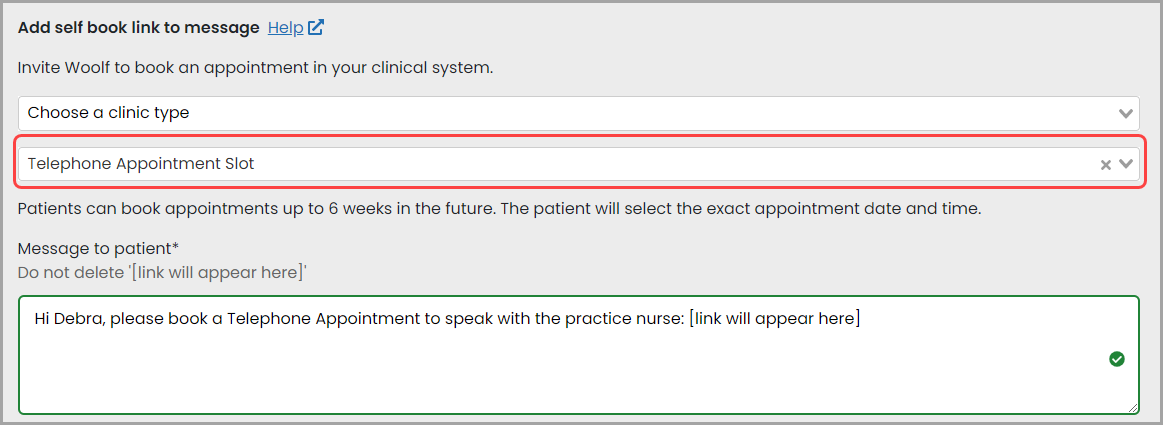Click the message box resize handle
The image size is (1163, 425).
[x=1133, y=407]
